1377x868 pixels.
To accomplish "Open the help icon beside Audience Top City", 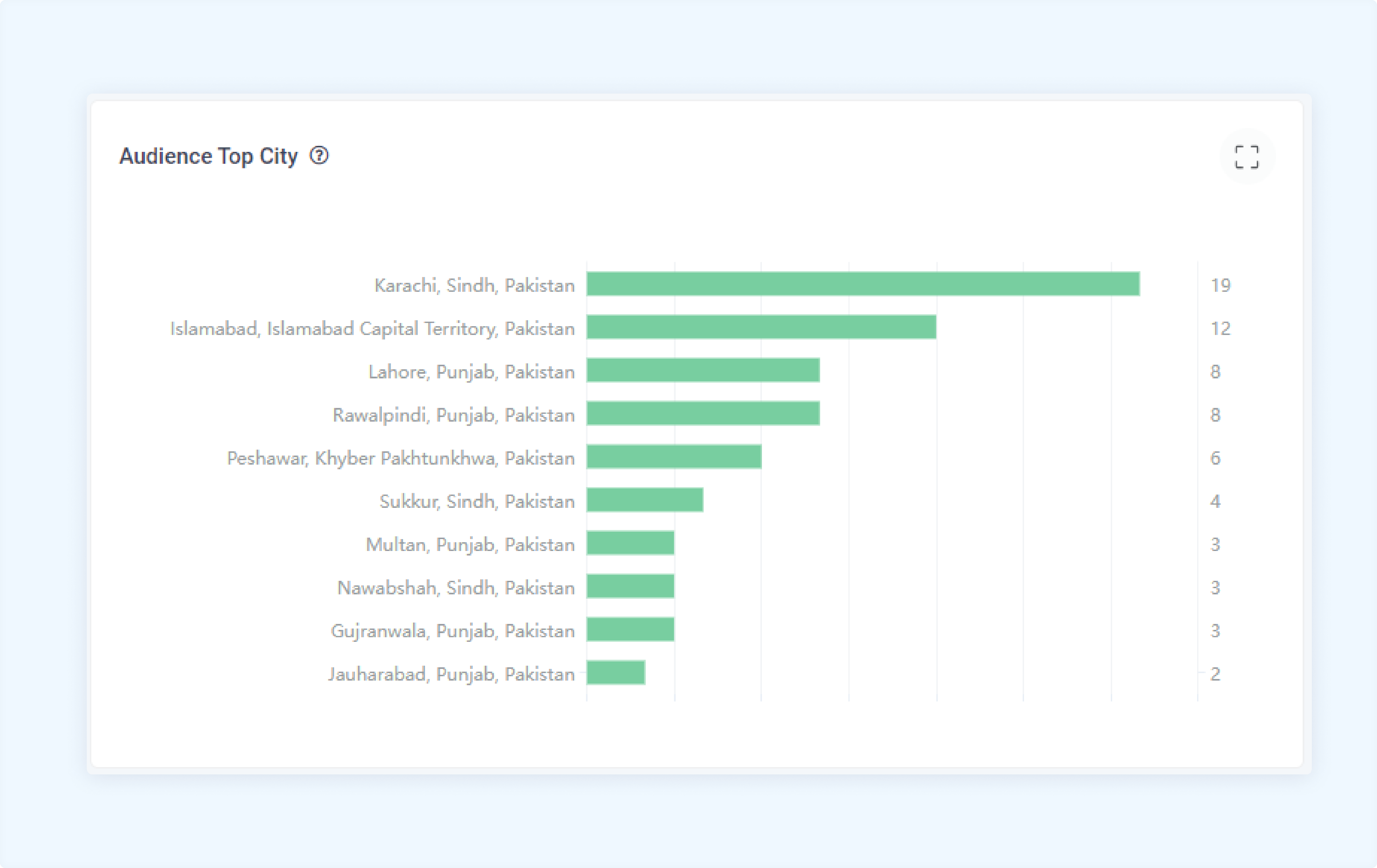I will (319, 156).
